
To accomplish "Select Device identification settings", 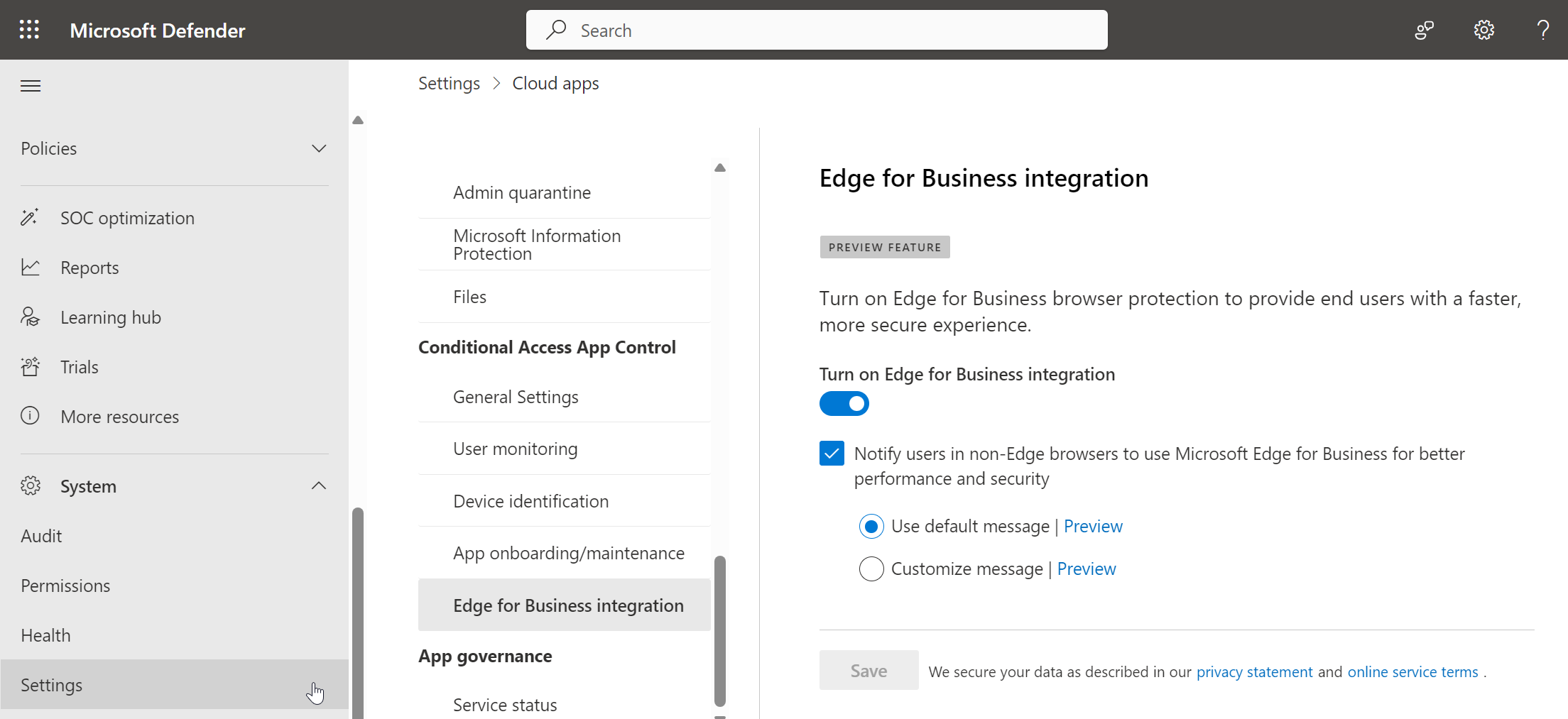I will click(565, 501).
